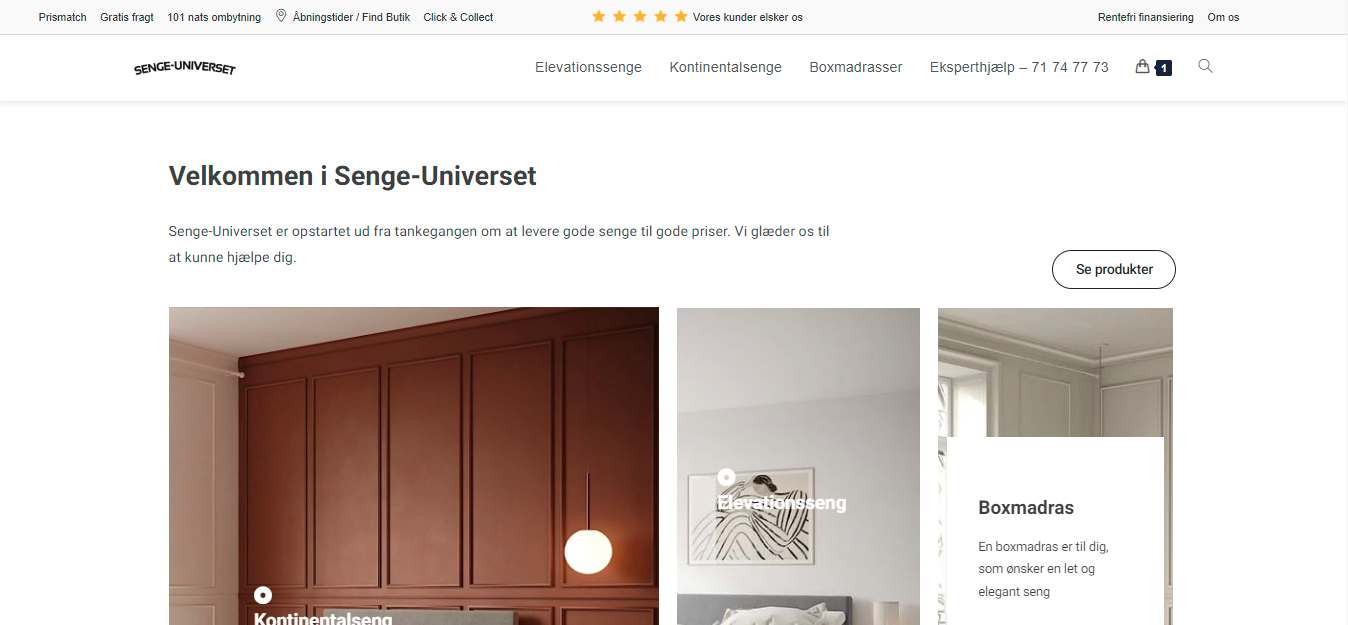Screen dimensions: 1348x625
Task: Open the Gratis fragt link
Action: [x=127, y=17]
